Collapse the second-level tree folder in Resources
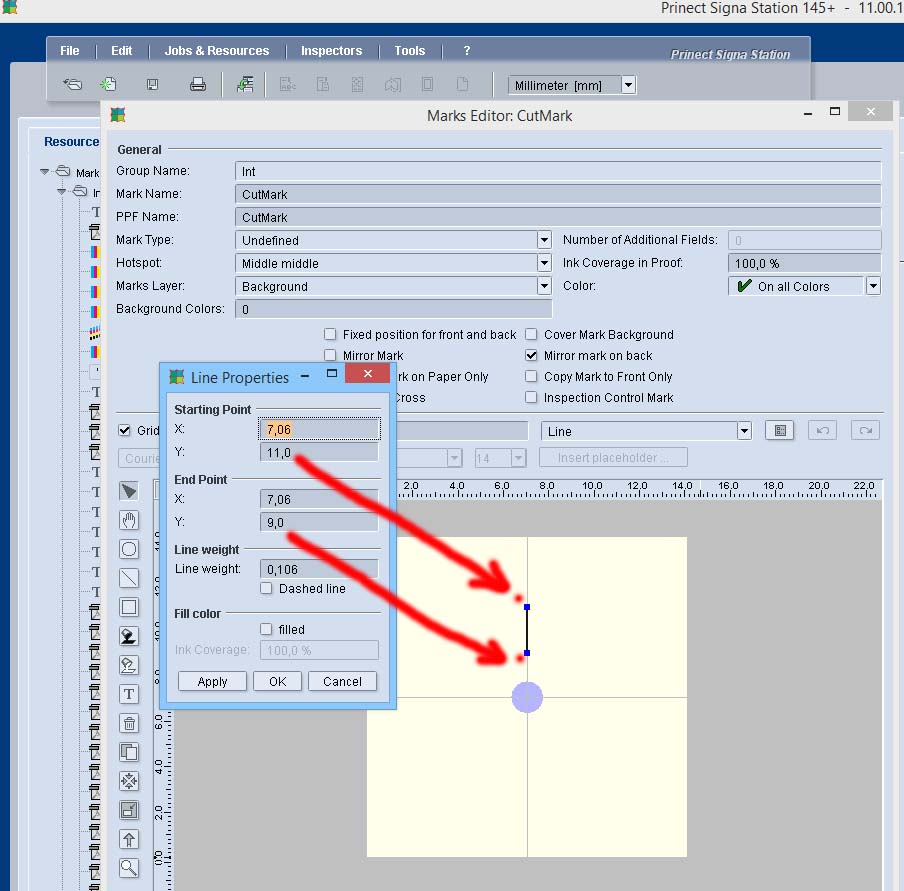 coord(61,191)
